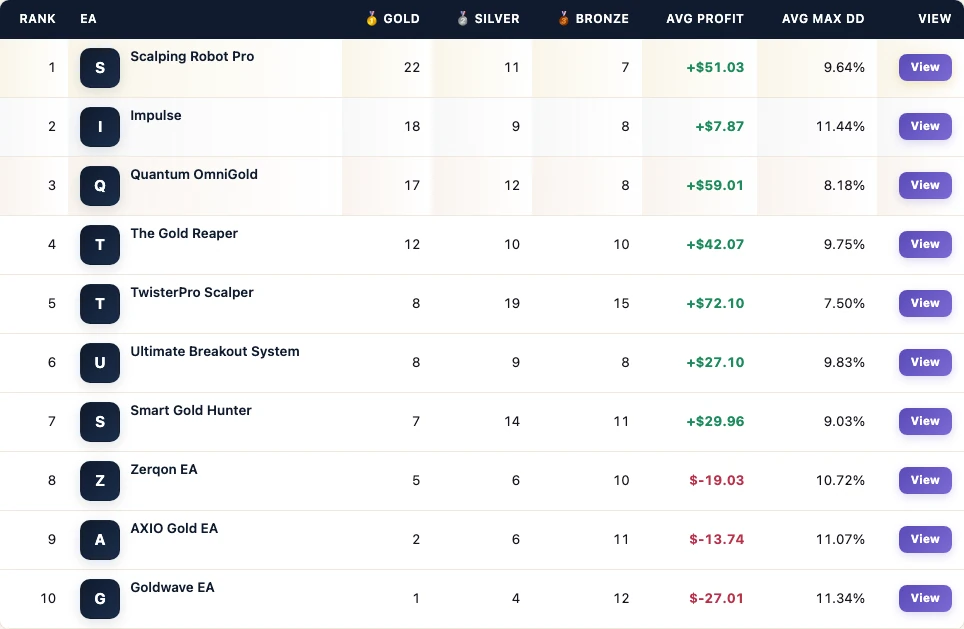Screen dimensions: 964x629
Task: Click the name 'AXIO Gold EA'
Action: 174,529
